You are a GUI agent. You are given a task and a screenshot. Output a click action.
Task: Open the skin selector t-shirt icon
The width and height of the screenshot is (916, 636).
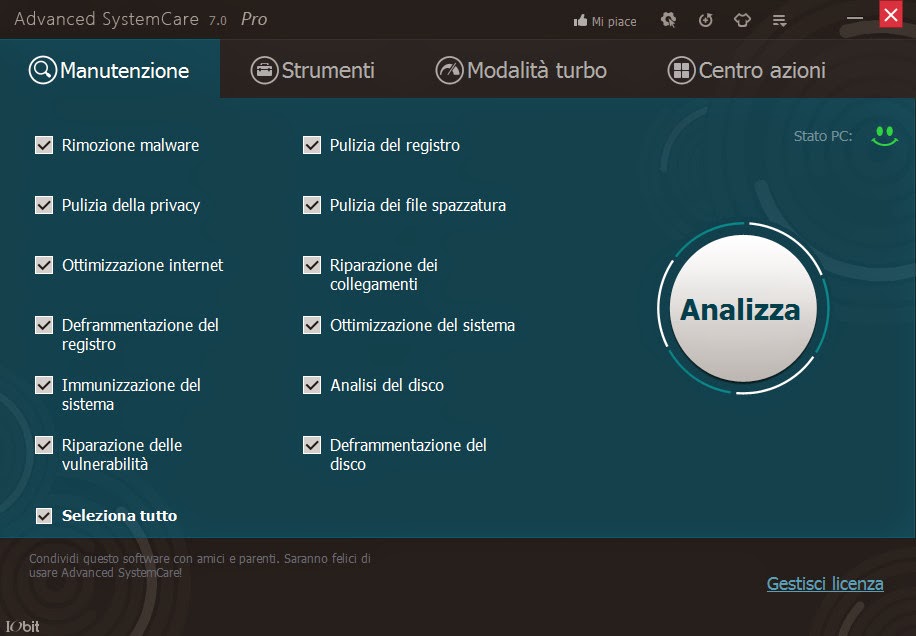[x=742, y=19]
